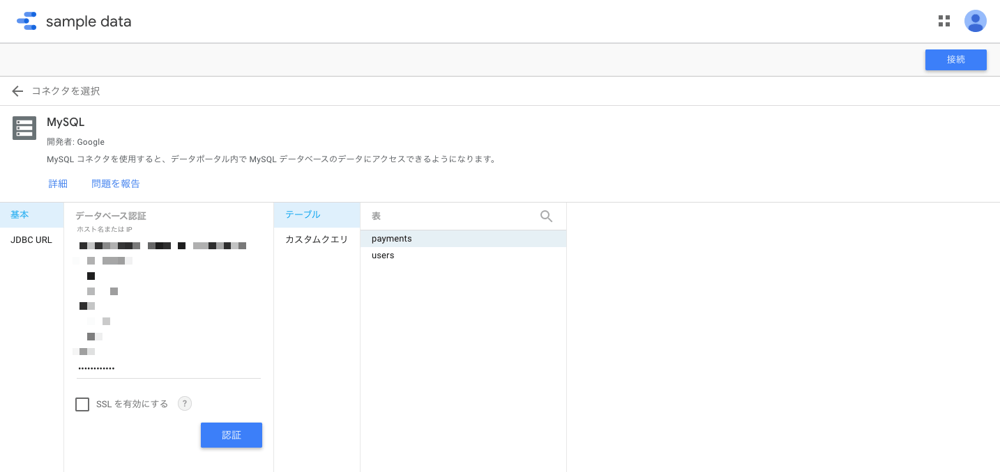
Task: Open the user account avatar
Action: click(975, 21)
